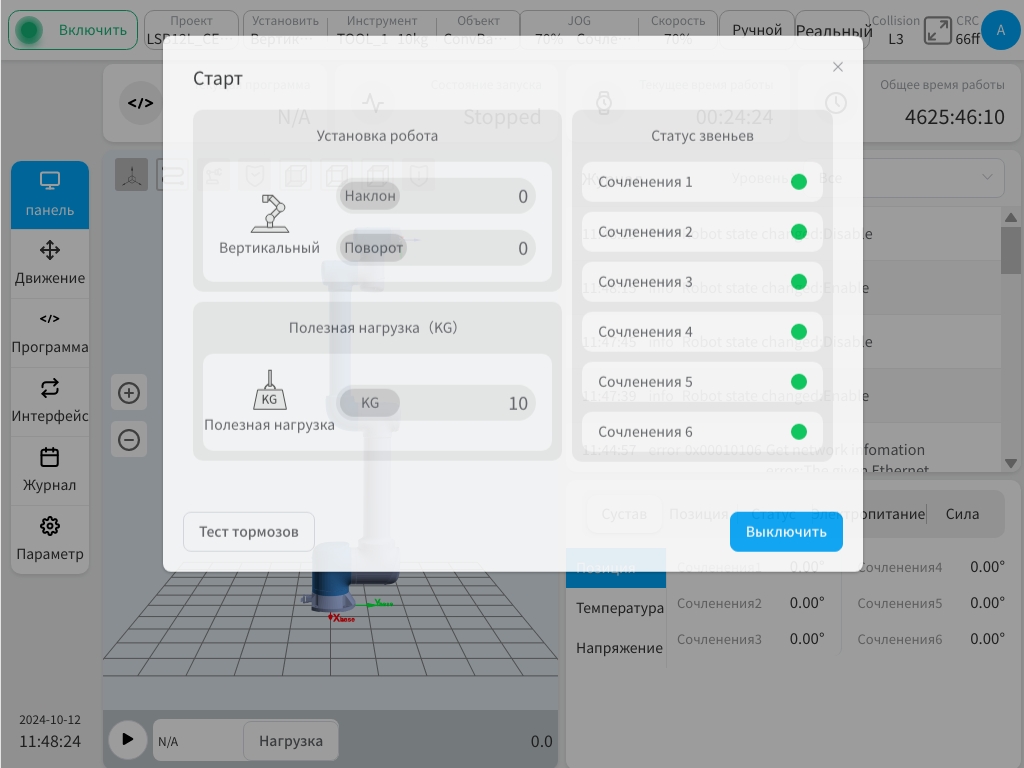The width and height of the screenshot is (1024, 768).
Task: Click the Поворот value field
Action: pos(436,248)
